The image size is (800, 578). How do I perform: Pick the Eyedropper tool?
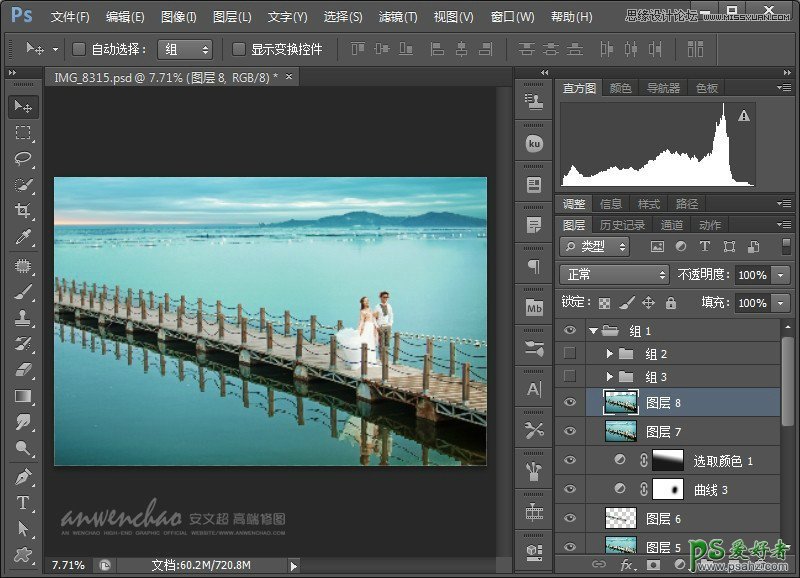click(x=24, y=237)
